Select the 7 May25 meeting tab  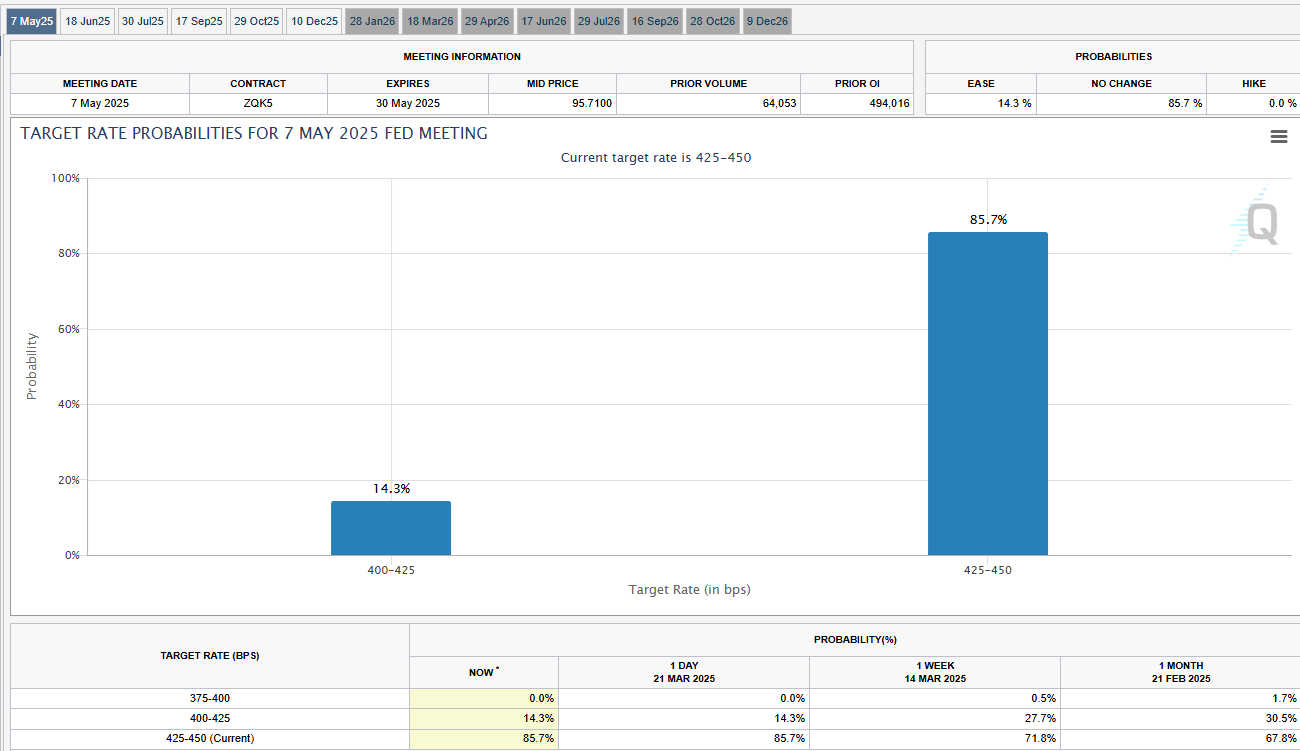point(32,21)
